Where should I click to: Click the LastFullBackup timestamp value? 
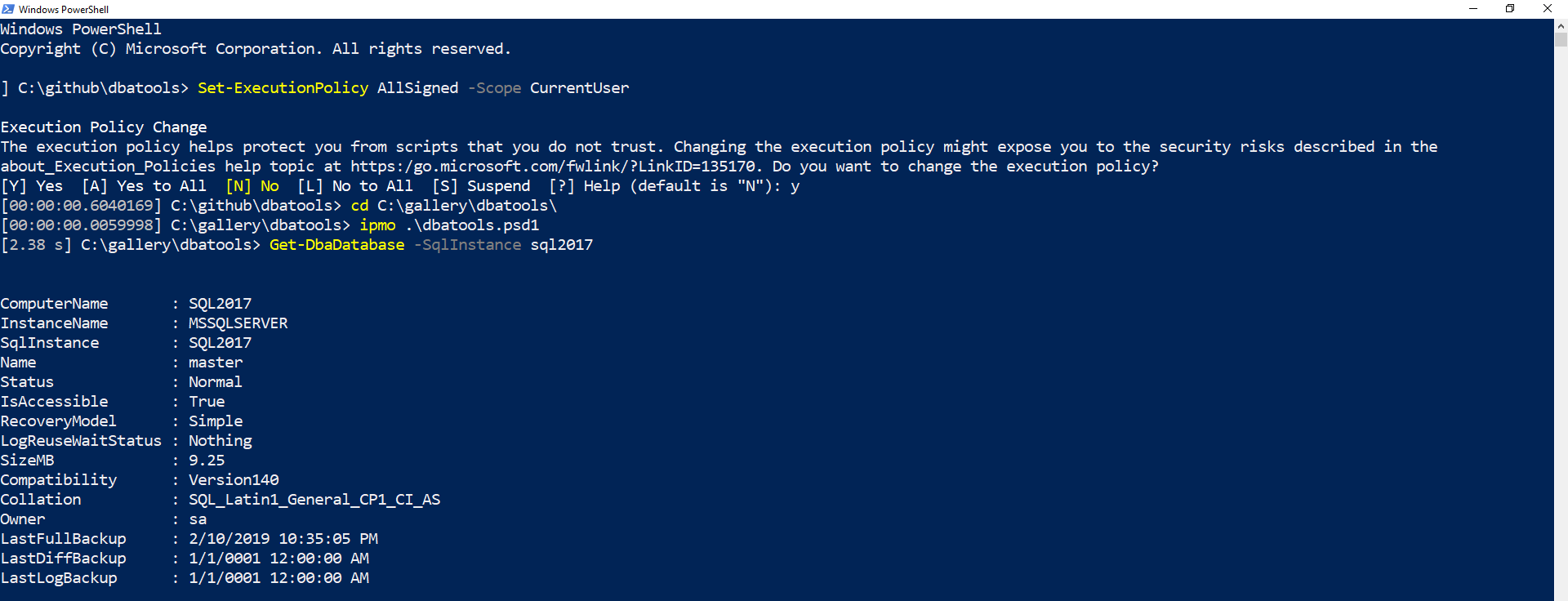pos(283,538)
